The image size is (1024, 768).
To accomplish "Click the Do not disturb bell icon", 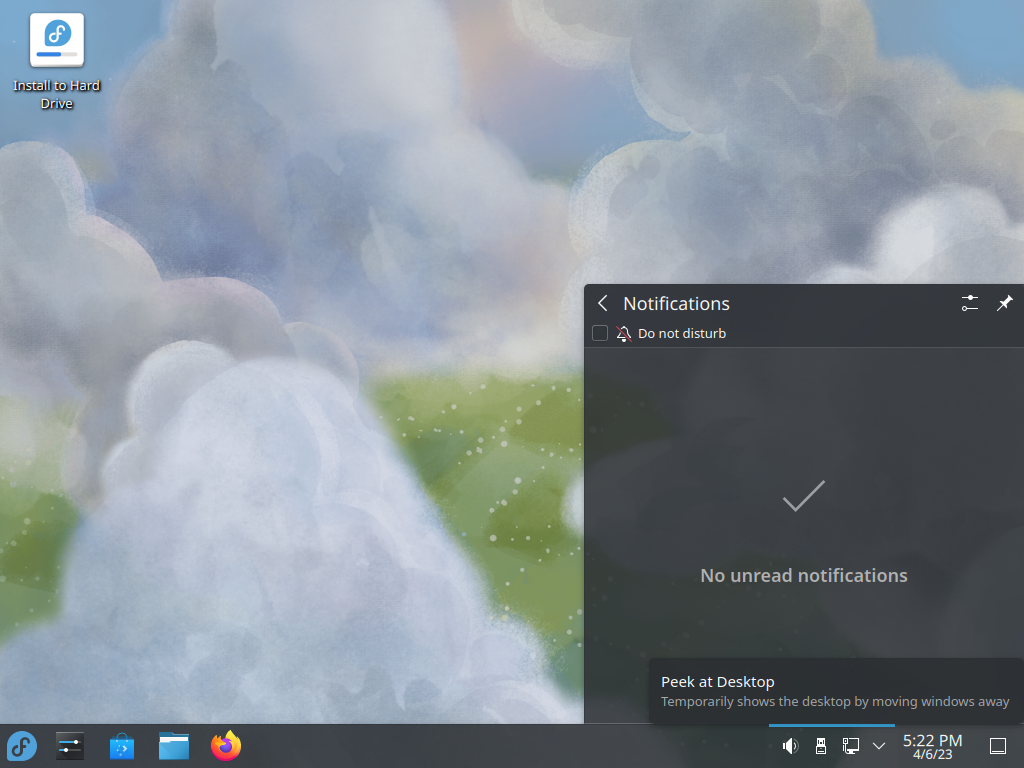I will click(624, 334).
